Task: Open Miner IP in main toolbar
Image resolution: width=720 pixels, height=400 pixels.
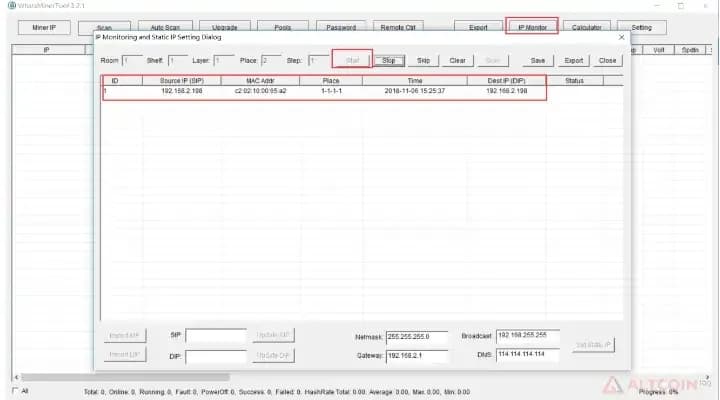Action: (44, 28)
